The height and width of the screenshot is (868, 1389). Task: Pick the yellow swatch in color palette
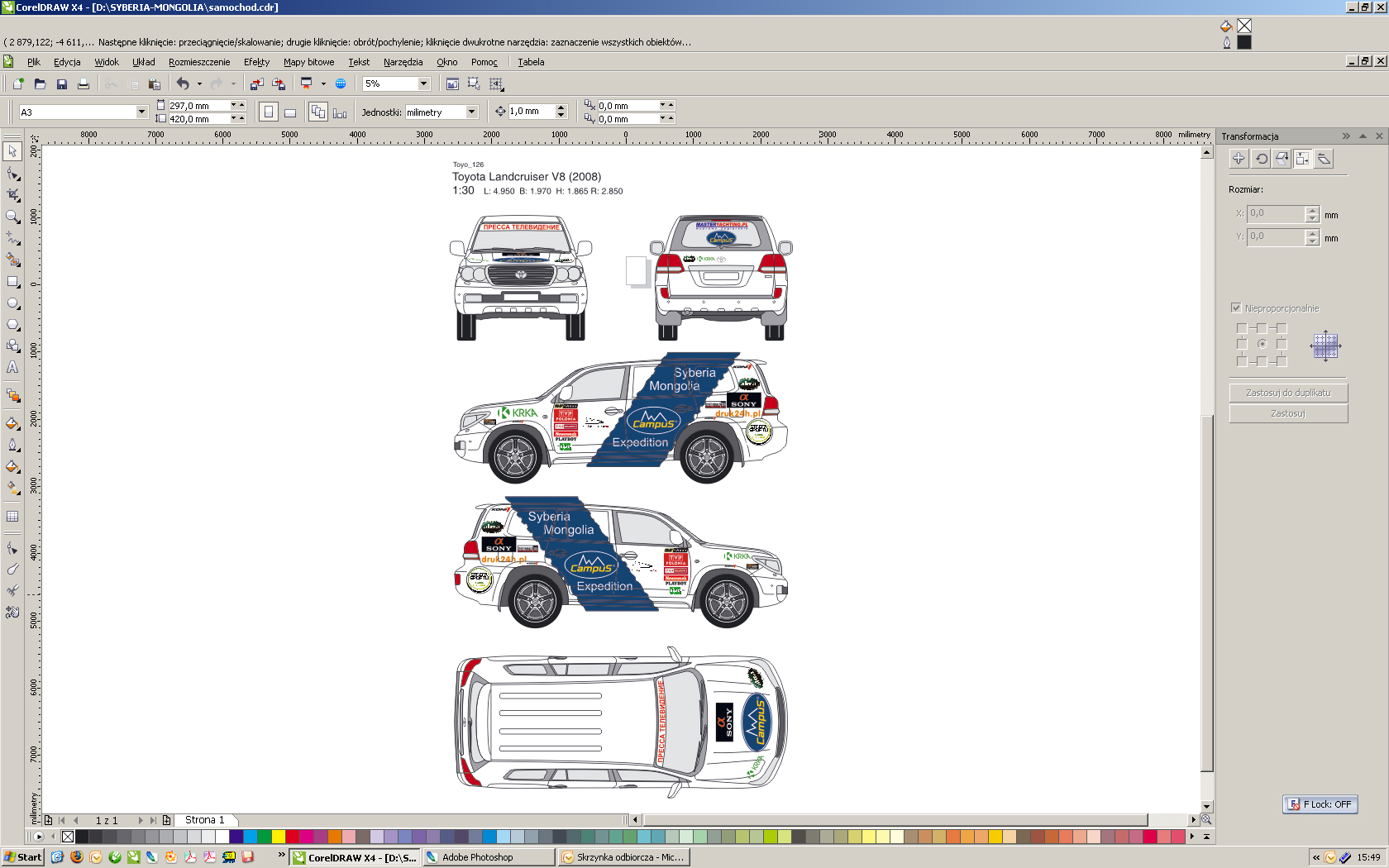click(x=279, y=837)
